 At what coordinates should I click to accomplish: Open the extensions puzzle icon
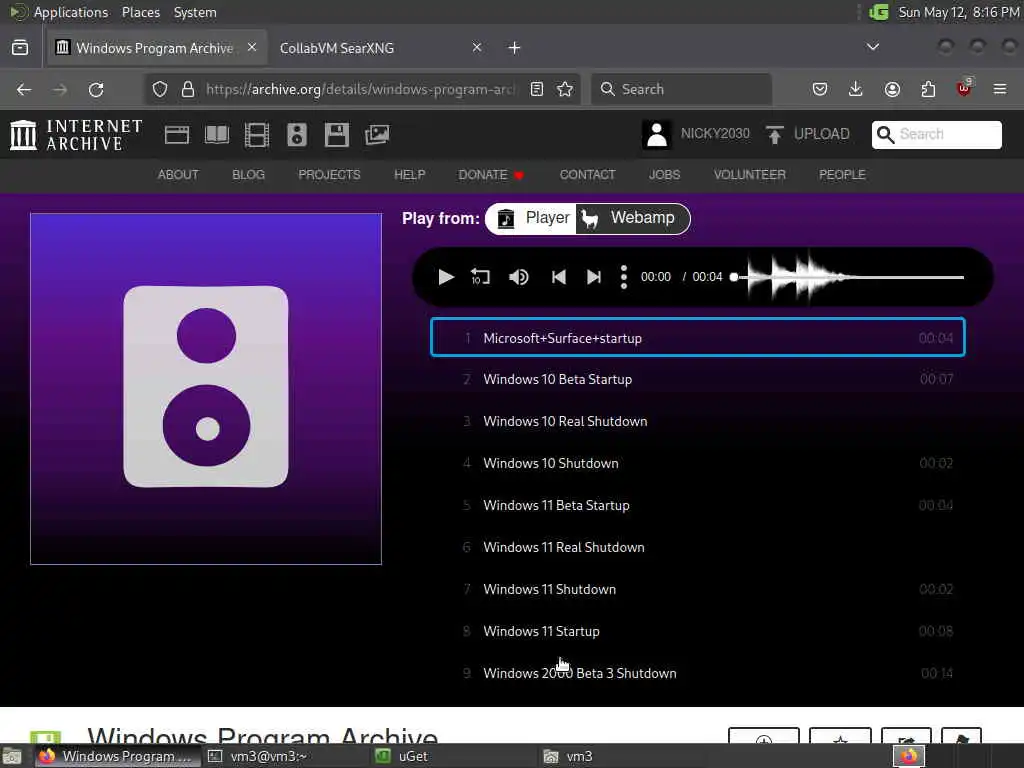pyautogui.click(x=928, y=89)
